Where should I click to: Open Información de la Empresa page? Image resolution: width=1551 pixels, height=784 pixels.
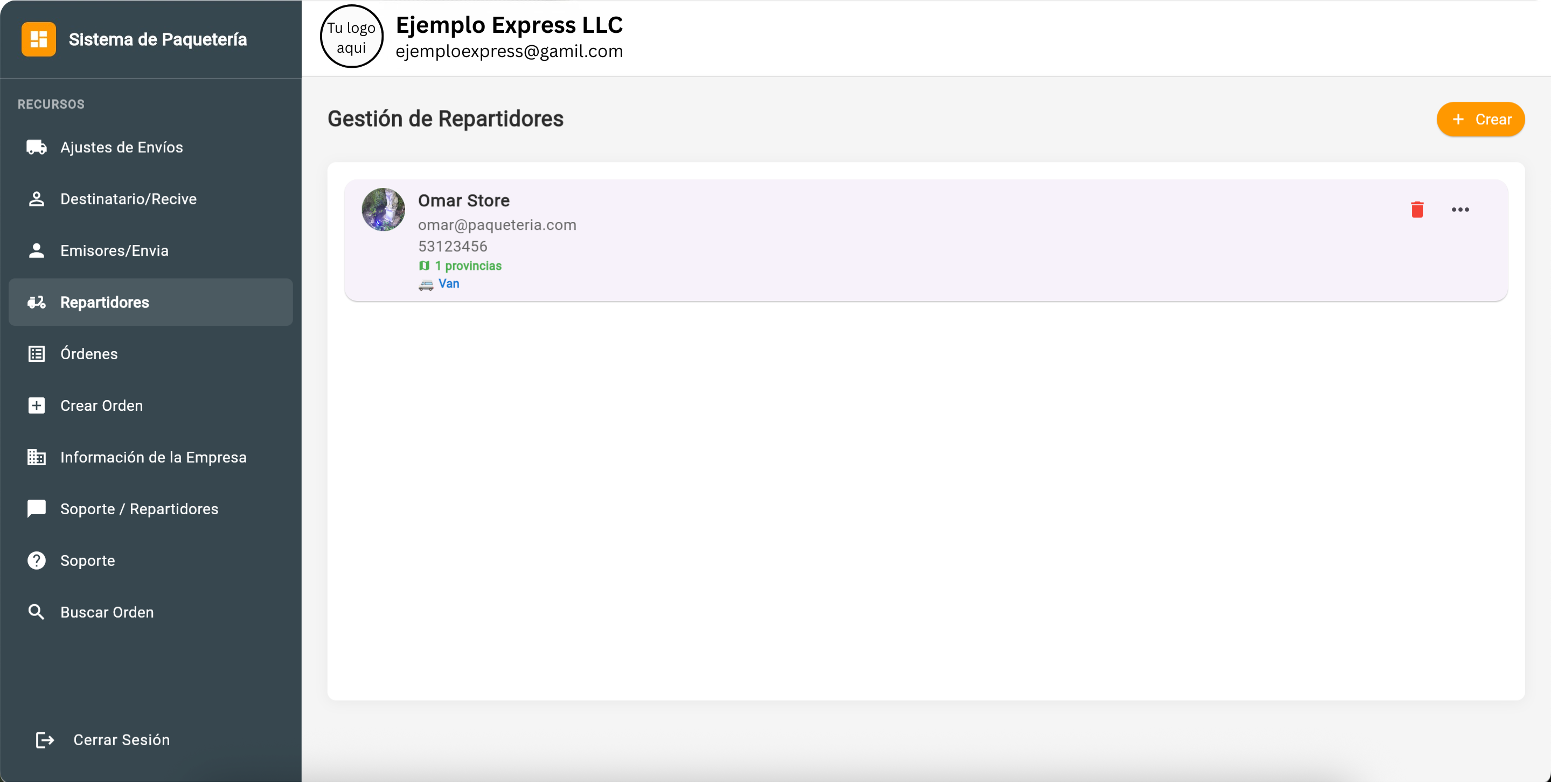tap(153, 457)
